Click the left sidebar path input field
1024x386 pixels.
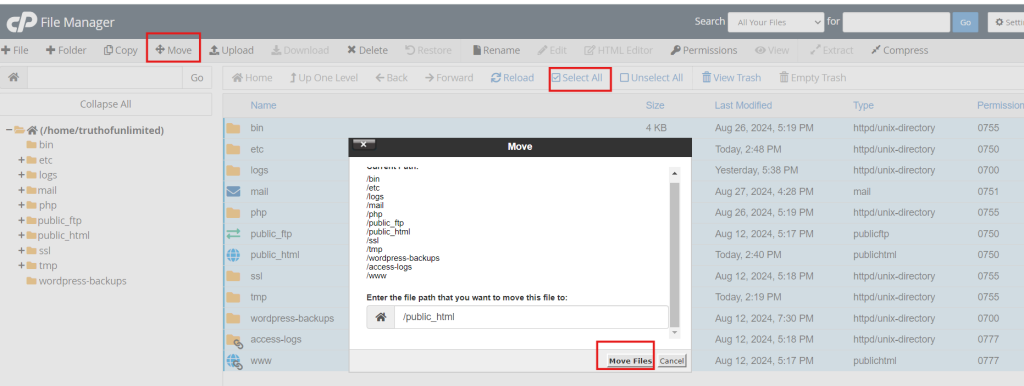[x=104, y=78]
